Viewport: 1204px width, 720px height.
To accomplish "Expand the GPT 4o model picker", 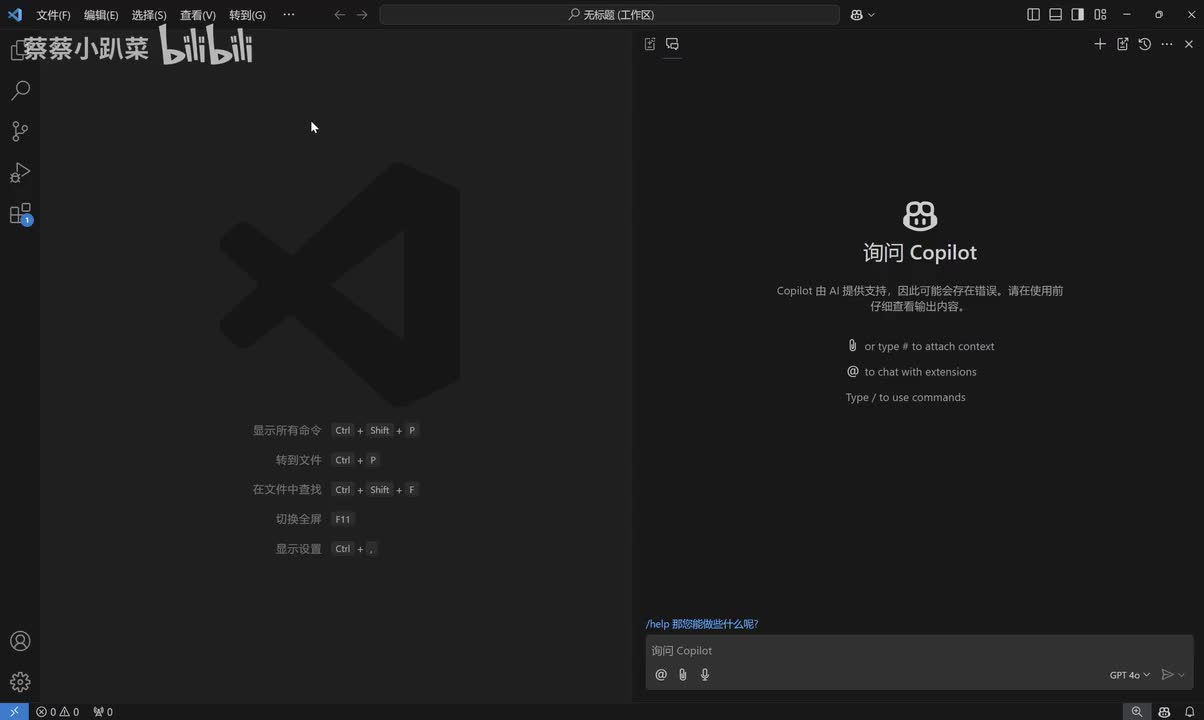I will point(1130,675).
